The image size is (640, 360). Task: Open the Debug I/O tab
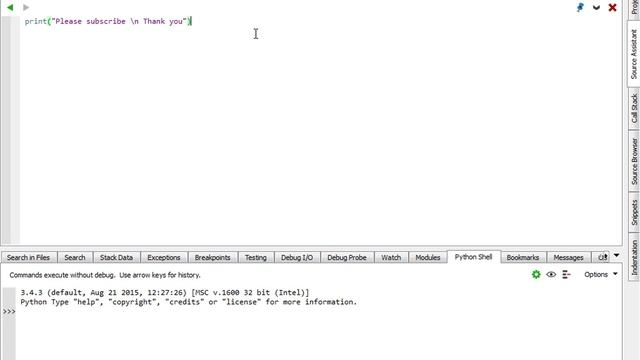point(297,258)
